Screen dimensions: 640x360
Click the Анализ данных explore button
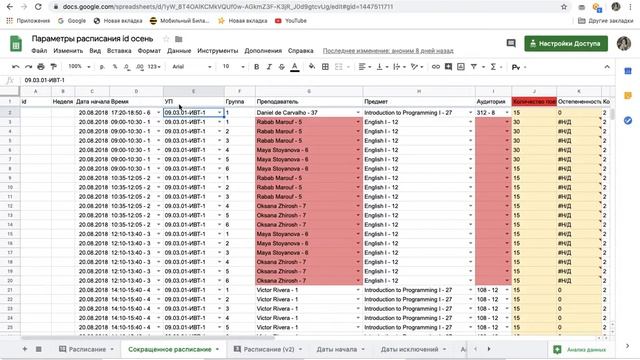pos(581,349)
